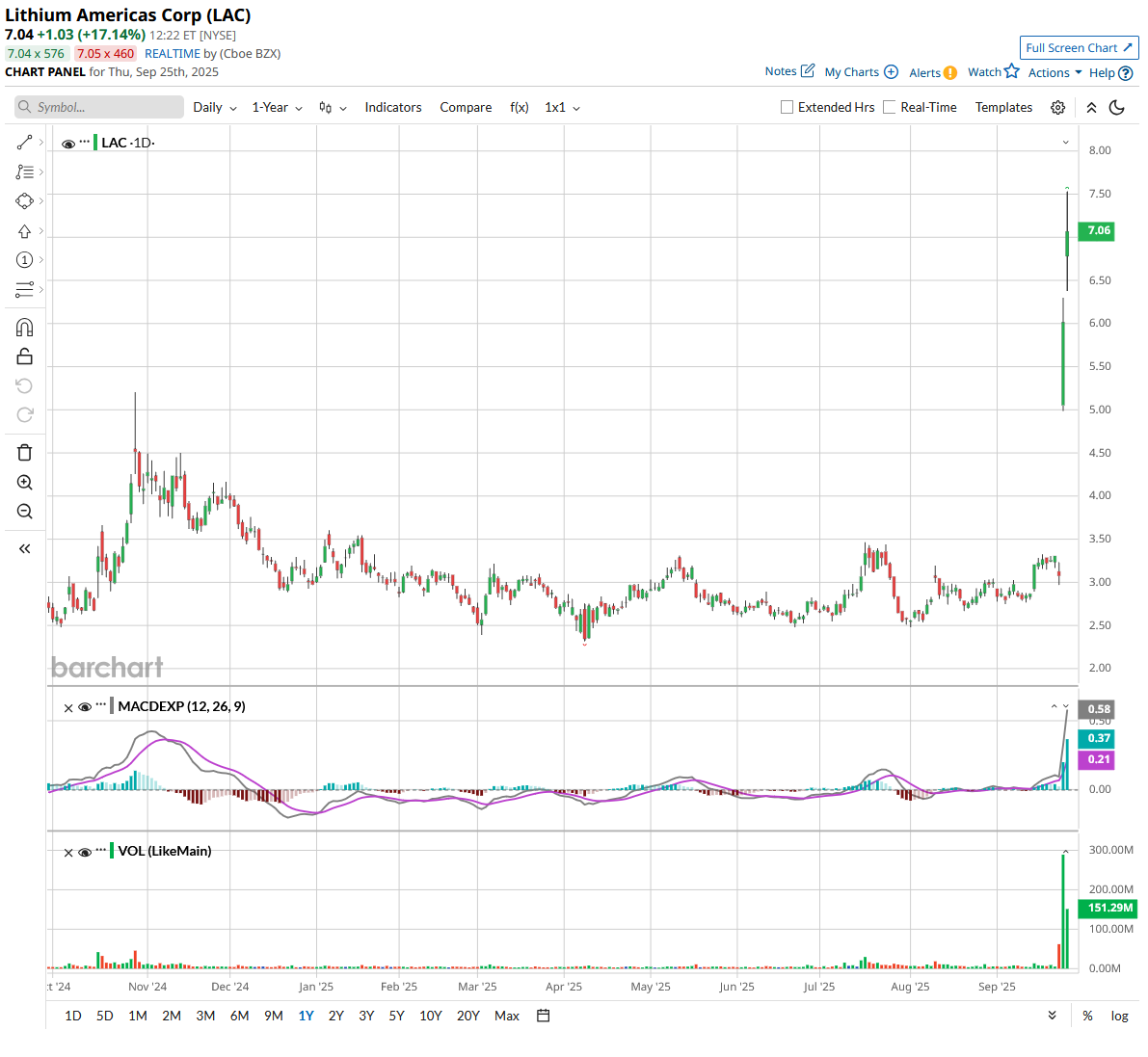
Task: Open the Templates menu
Action: [x=1003, y=108]
